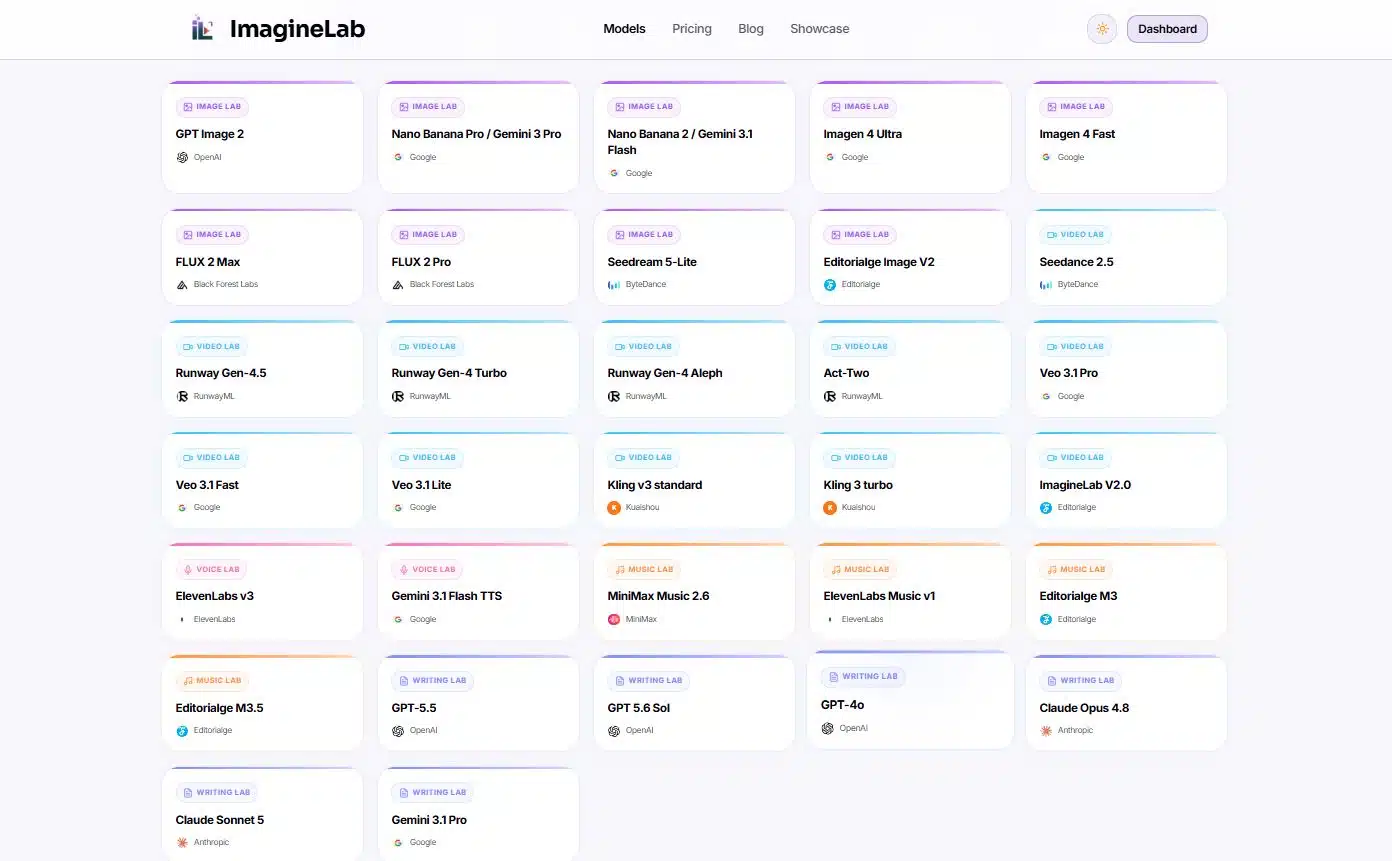Click Kuaishou icon under Kling 3 turbo

tap(830, 507)
